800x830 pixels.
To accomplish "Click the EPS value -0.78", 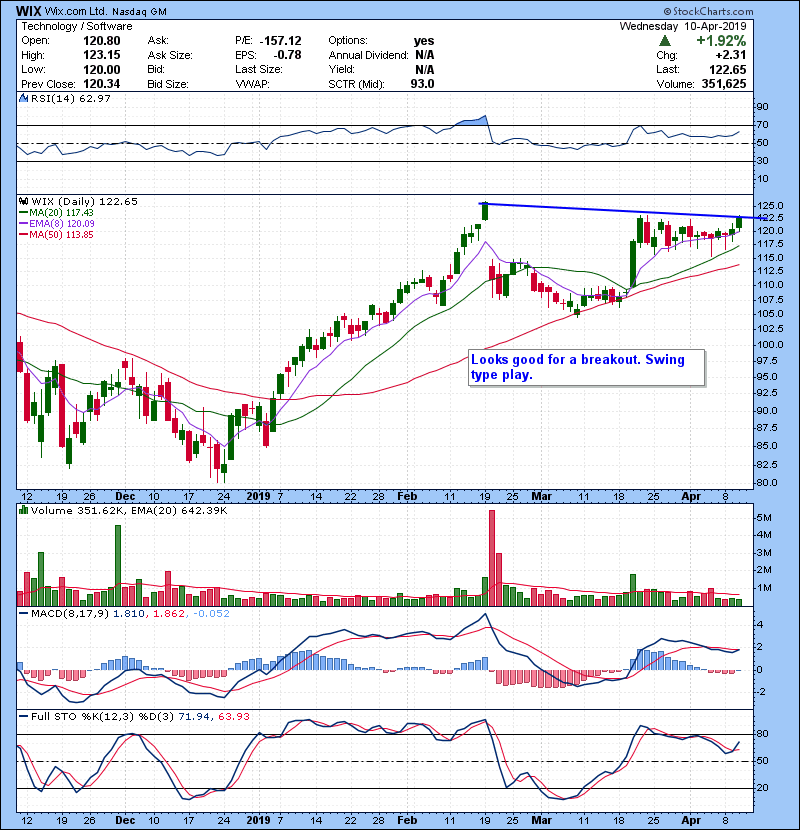I will pyautogui.click(x=287, y=55).
